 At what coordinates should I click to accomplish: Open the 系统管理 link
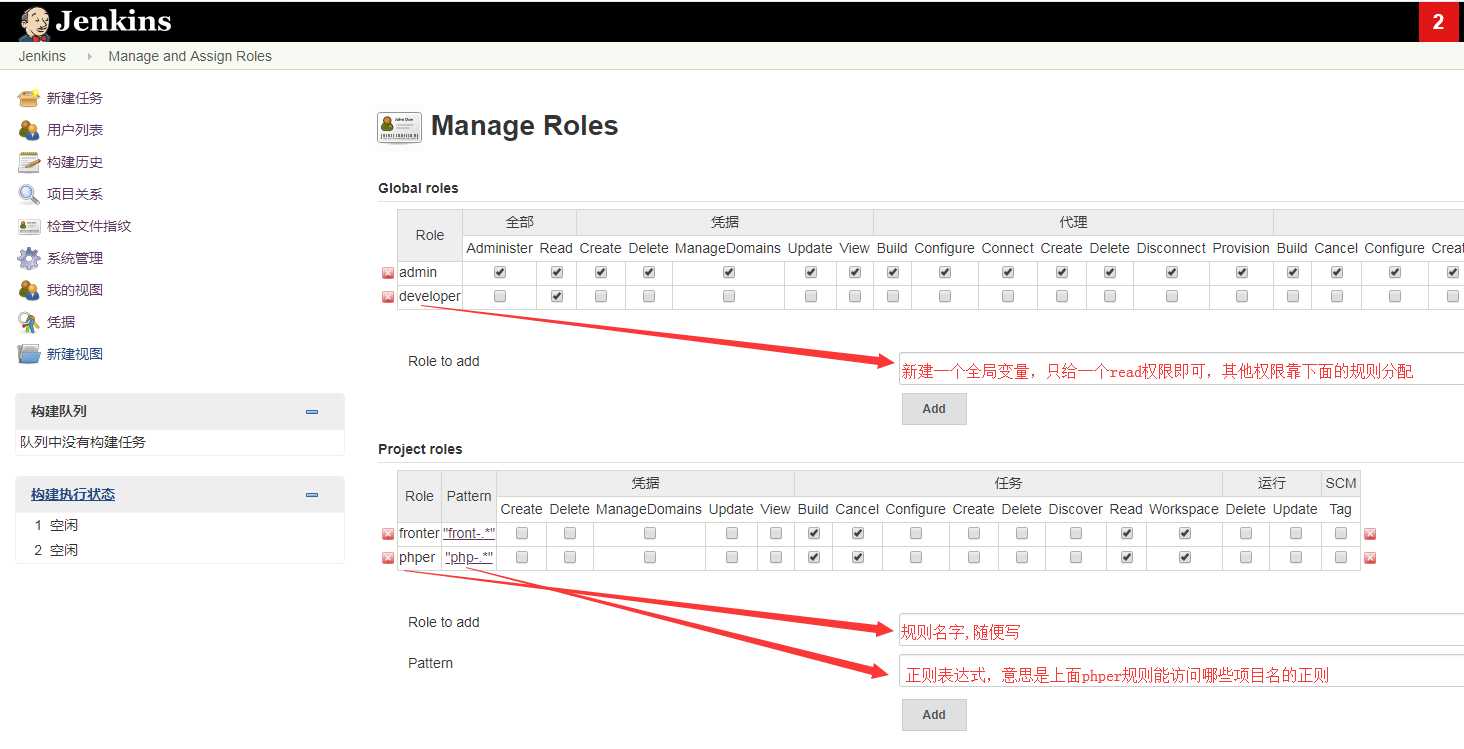point(75,258)
